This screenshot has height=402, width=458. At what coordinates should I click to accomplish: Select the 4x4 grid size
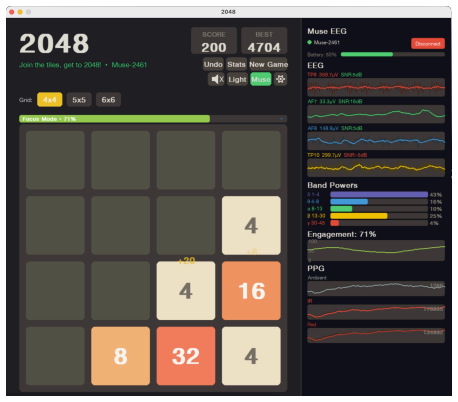tap(50, 100)
